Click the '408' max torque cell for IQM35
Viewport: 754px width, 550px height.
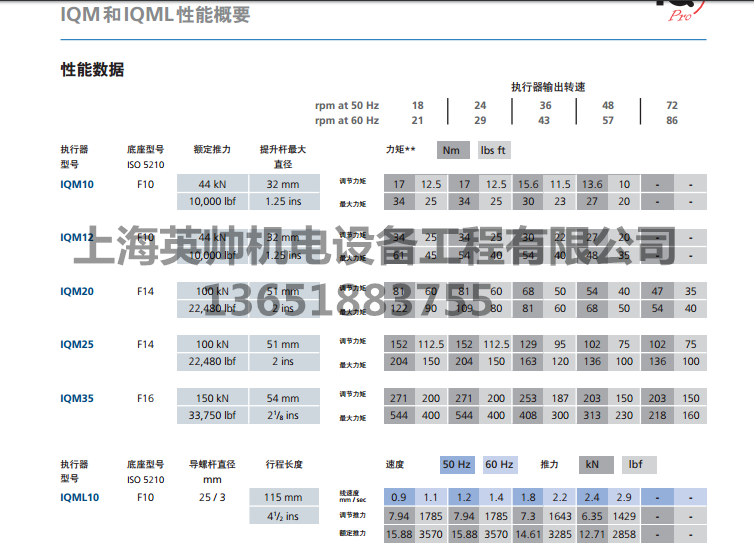coord(528,415)
